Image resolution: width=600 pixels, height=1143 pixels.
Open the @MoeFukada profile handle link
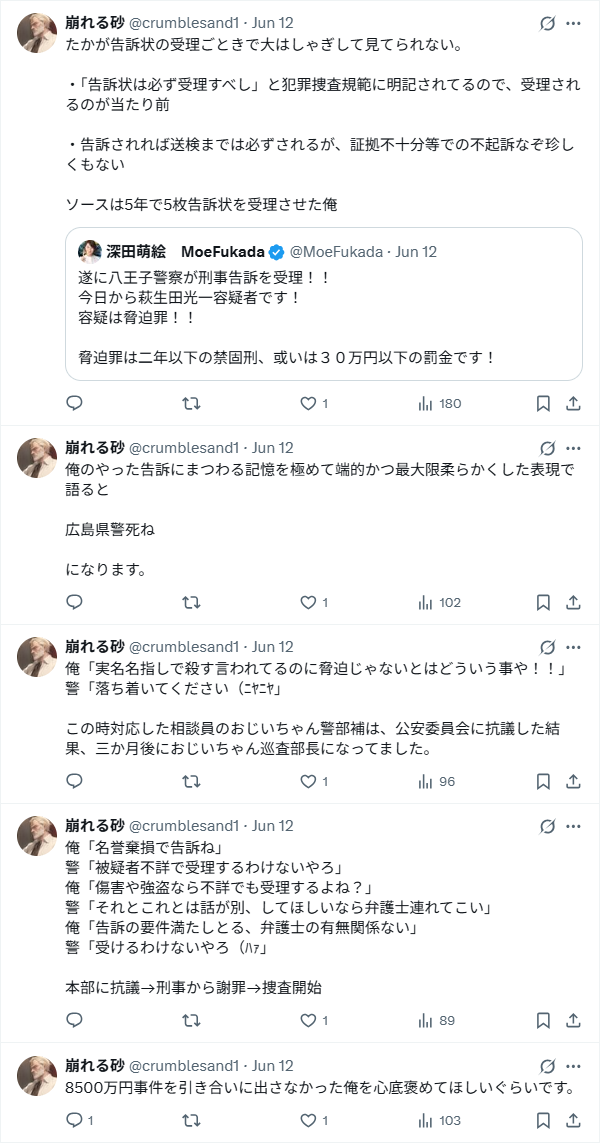338,251
